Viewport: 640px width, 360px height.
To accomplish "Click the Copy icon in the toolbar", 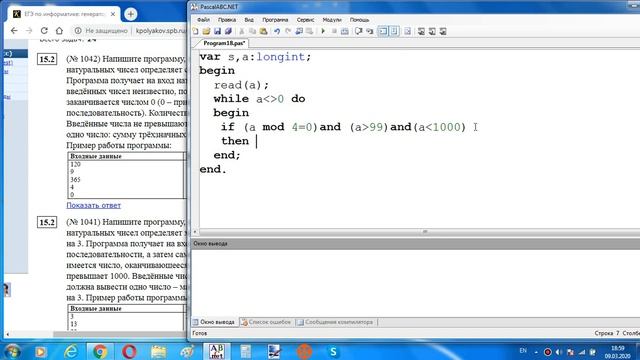I will pos(252,31).
